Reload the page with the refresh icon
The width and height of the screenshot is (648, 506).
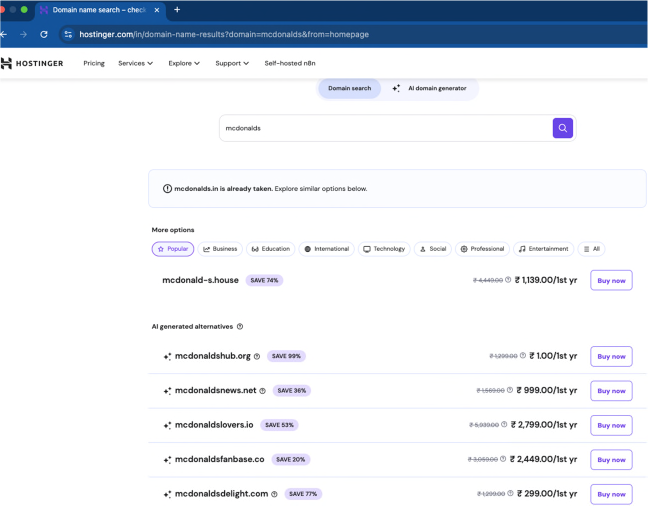tap(44, 34)
